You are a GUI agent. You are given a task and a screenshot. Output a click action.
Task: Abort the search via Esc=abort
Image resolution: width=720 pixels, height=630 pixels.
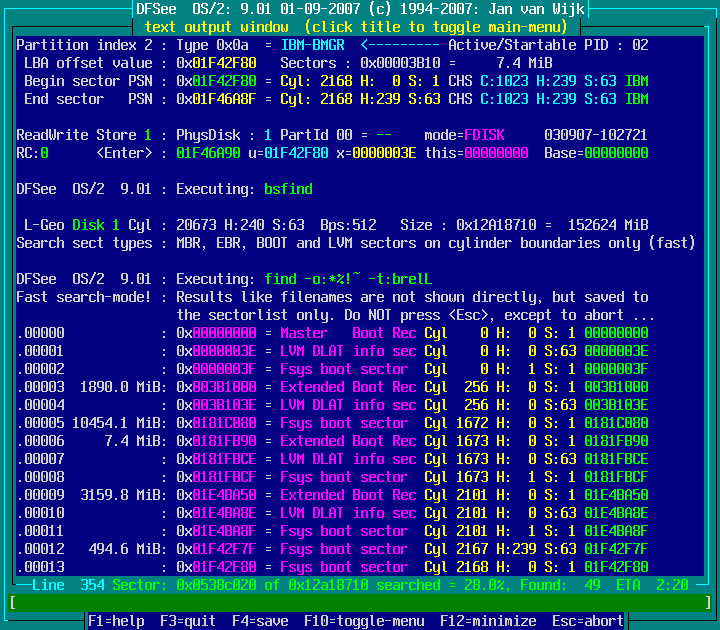point(587,621)
